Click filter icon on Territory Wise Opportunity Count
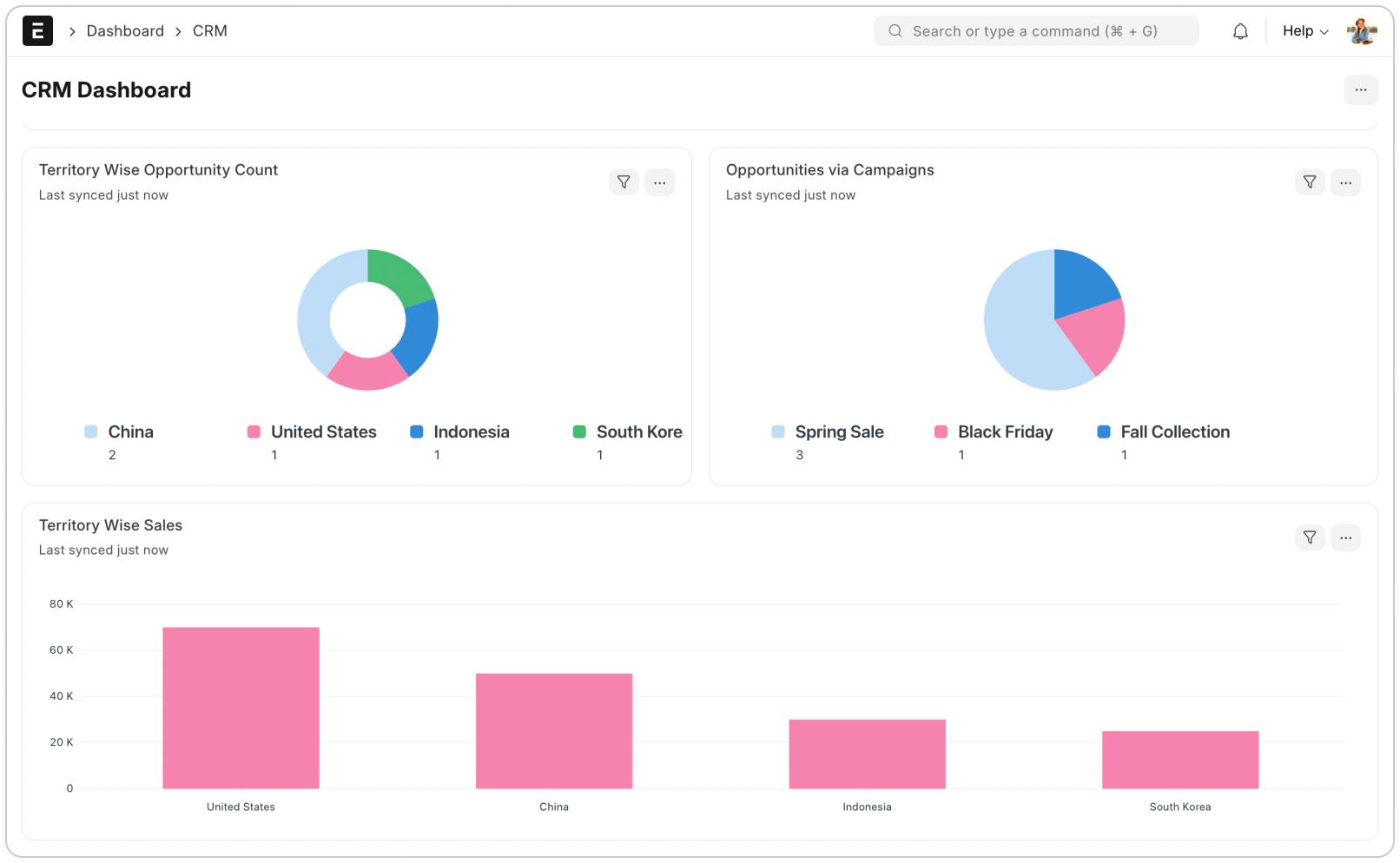Image resolution: width=1400 pixels, height=863 pixels. 624,182
